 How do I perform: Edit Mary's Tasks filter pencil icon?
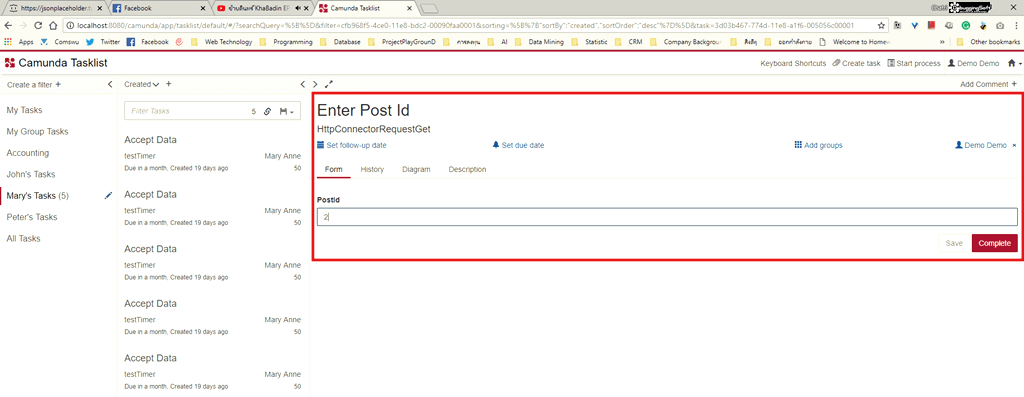pyautogui.click(x=108, y=195)
